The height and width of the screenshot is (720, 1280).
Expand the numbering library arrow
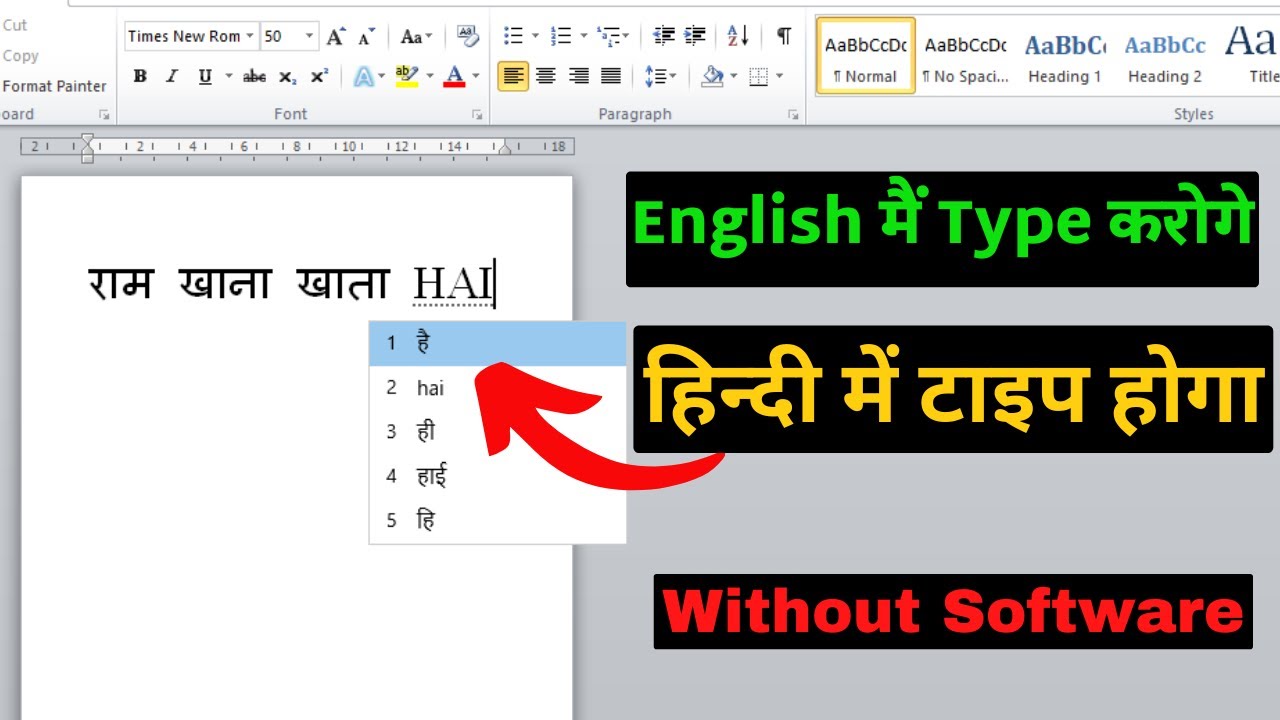coord(583,36)
